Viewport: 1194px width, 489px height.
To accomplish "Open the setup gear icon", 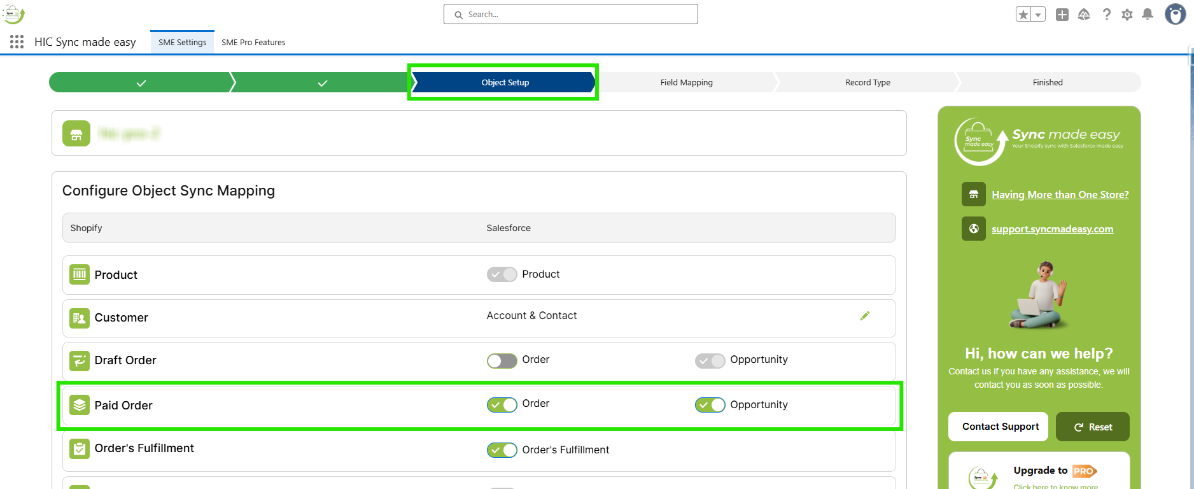I will pos(1127,14).
